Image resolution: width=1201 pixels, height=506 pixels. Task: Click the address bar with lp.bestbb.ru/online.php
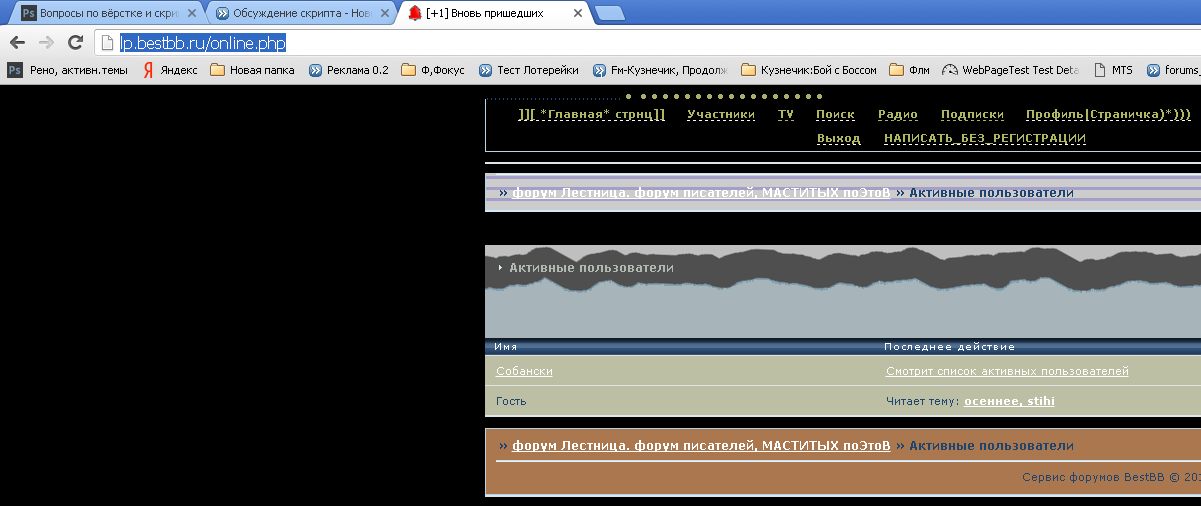[648, 43]
